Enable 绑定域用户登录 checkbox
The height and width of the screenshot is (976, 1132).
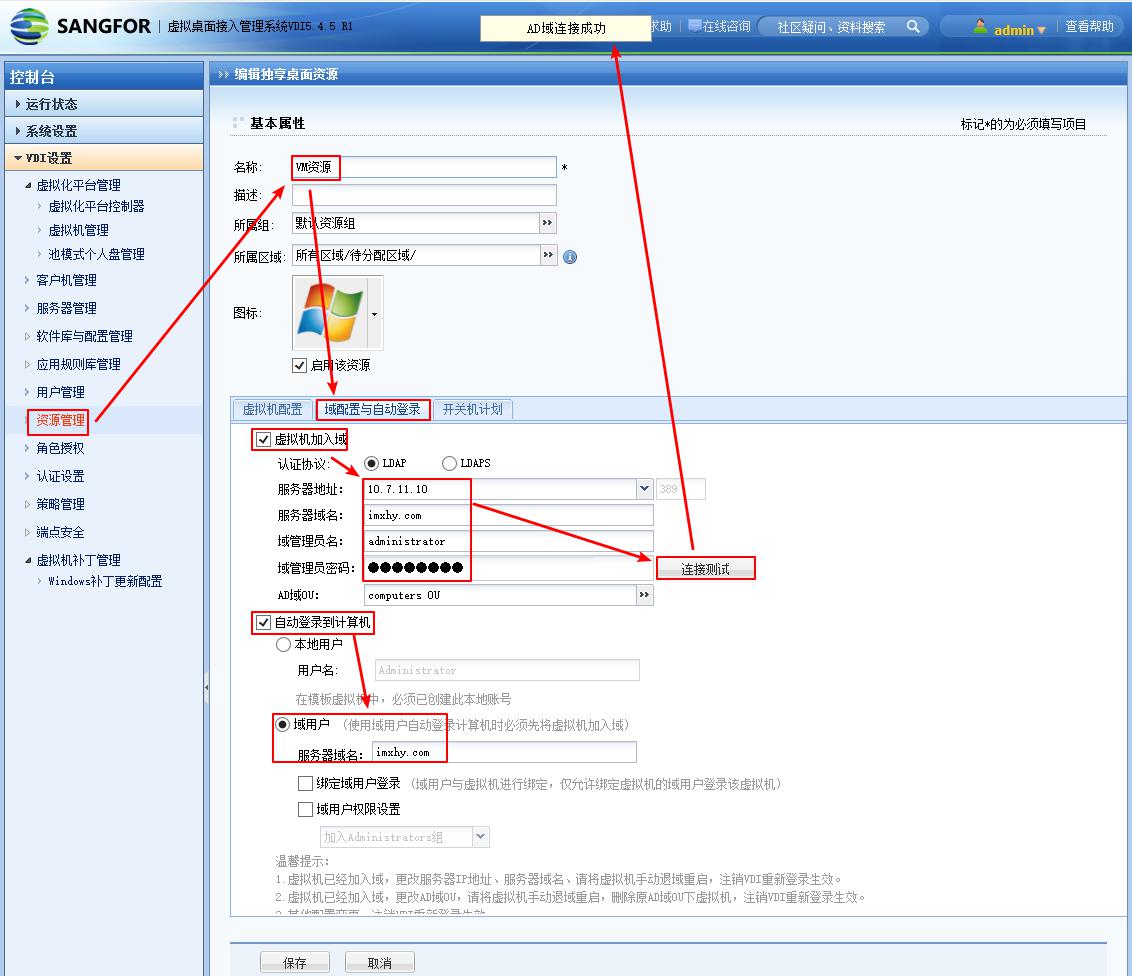[306, 784]
